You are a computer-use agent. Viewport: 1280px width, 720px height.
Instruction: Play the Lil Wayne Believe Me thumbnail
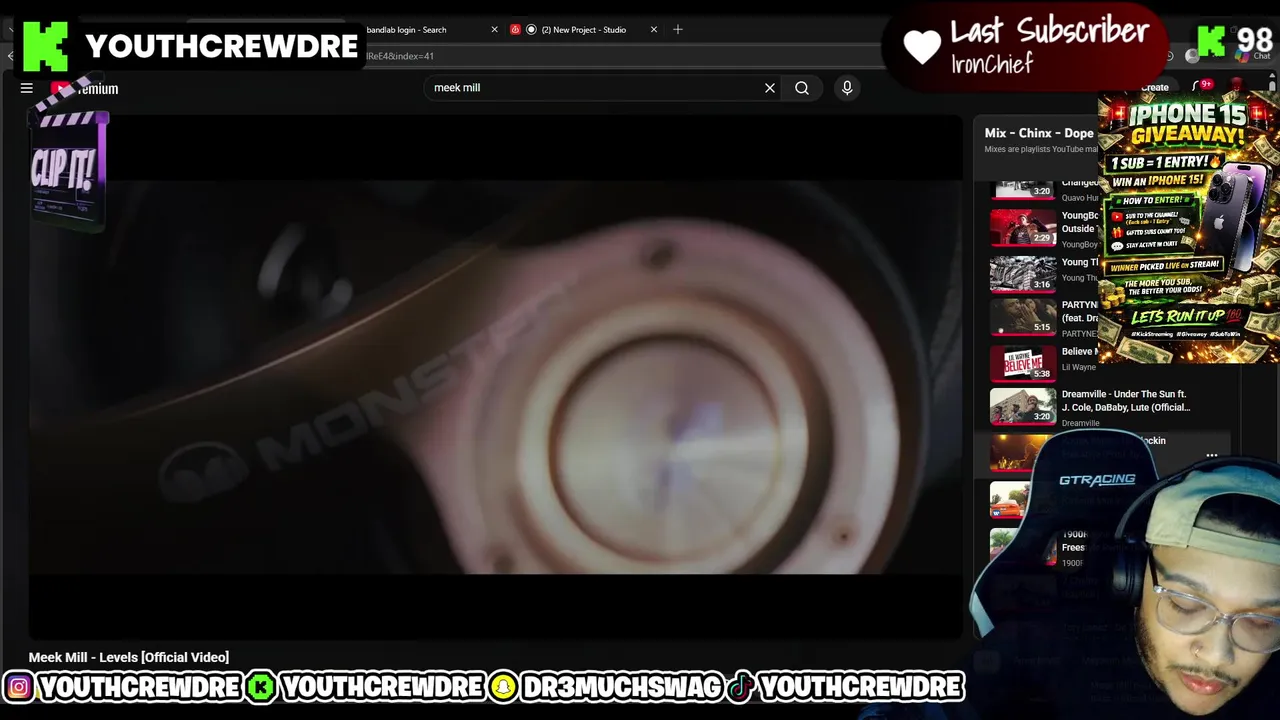pos(1023,363)
